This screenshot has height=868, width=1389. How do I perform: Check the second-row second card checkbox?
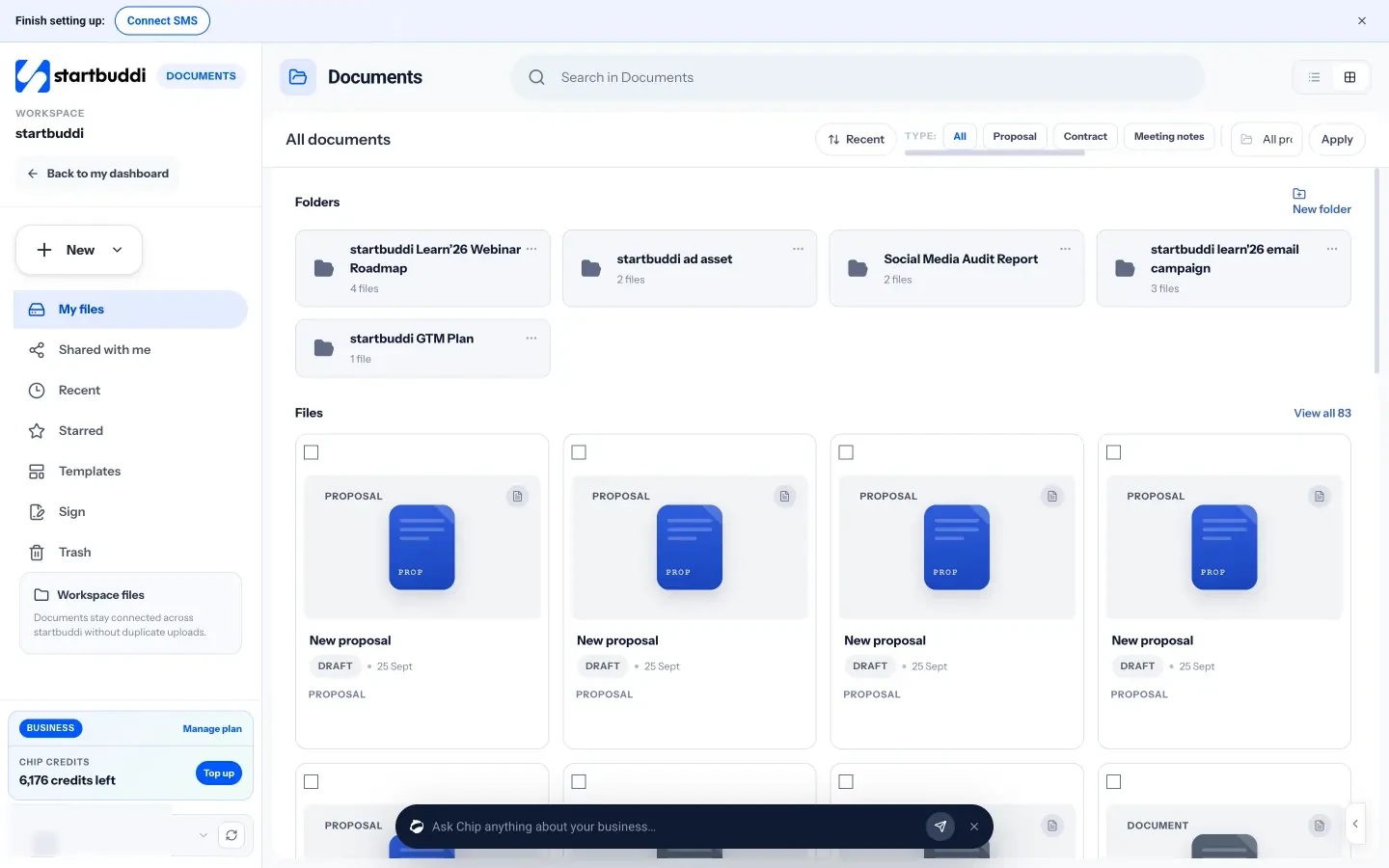coord(579,782)
